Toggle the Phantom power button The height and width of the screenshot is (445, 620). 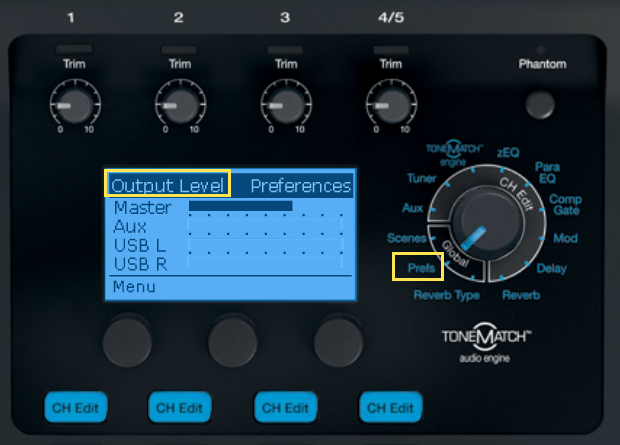point(541,103)
